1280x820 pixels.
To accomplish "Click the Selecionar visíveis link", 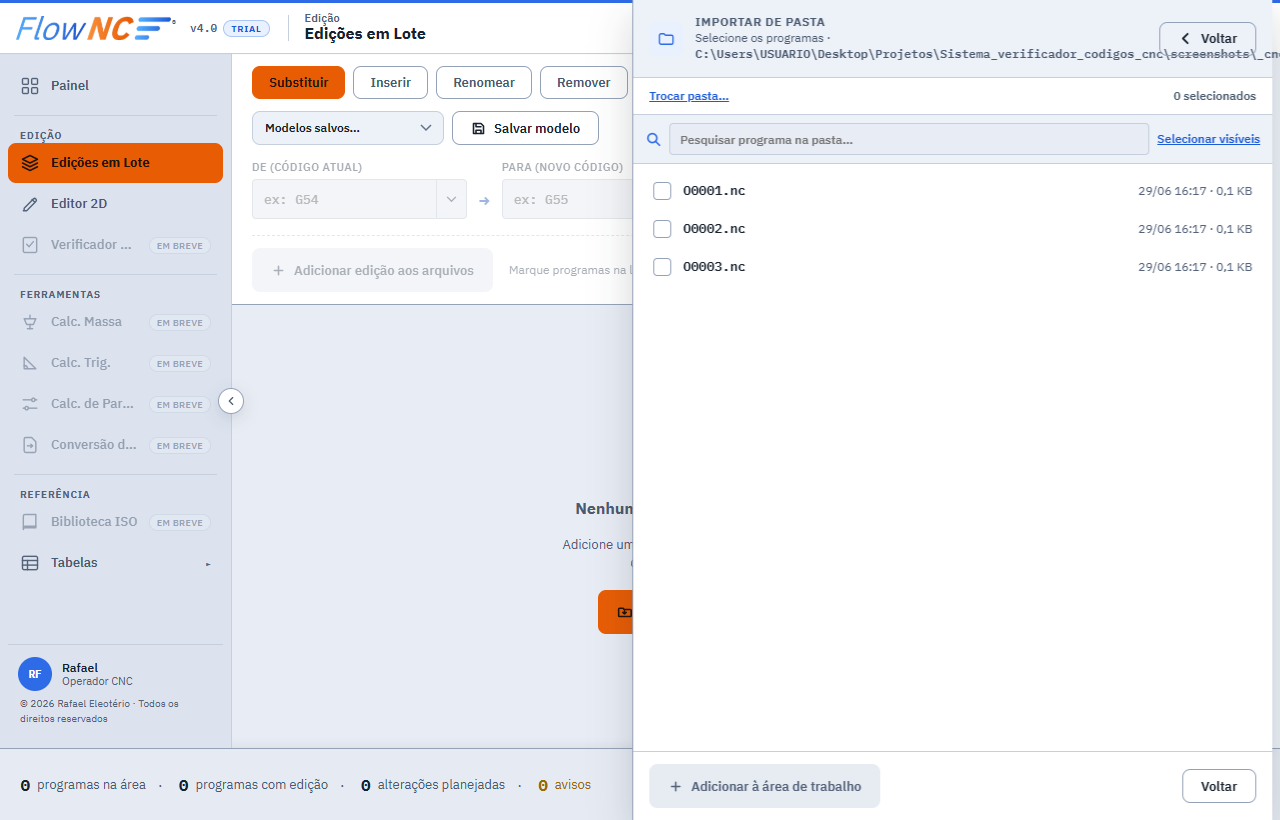I will pyautogui.click(x=1208, y=139).
